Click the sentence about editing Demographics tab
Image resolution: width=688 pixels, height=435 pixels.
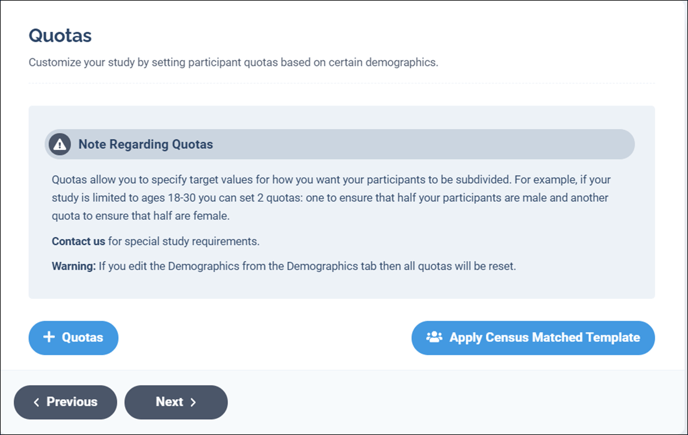click(307, 266)
